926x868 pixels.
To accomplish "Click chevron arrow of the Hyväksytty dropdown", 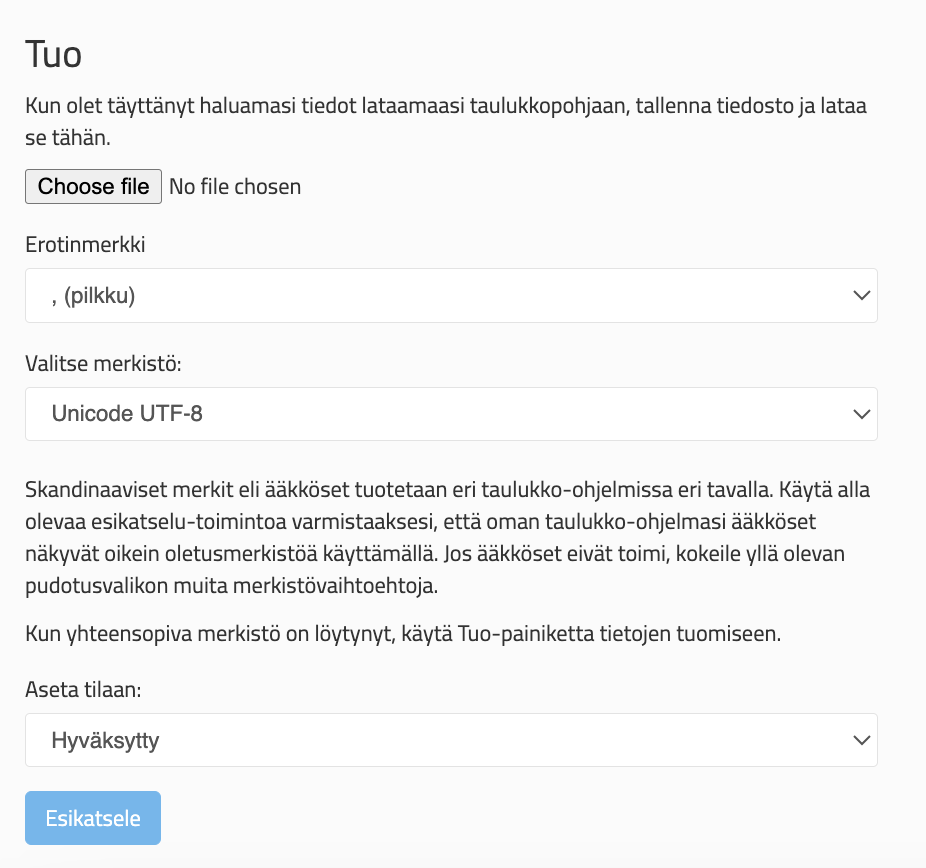I will pos(858,740).
